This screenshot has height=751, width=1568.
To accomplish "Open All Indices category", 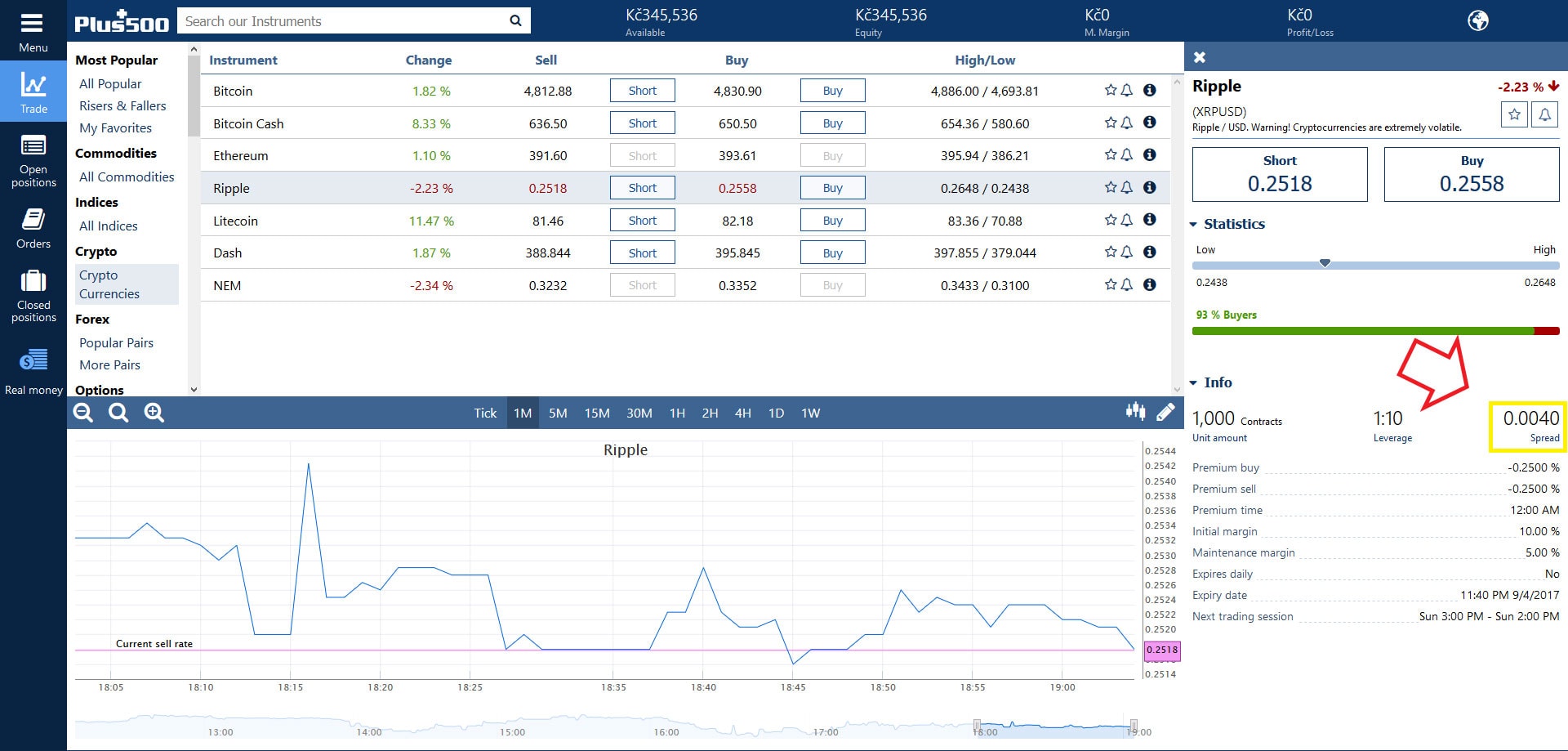I will tap(108, 226).
